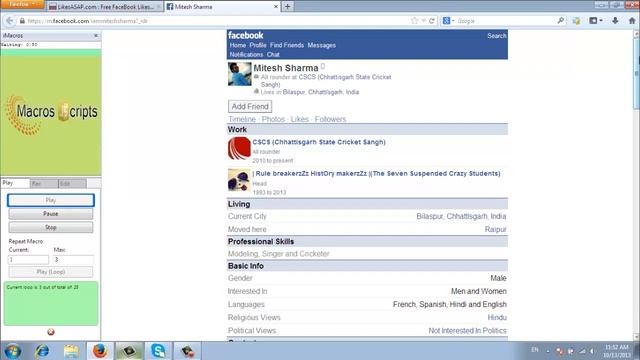The width and height of the screenshot is (640, 360).
Task: Go to the browser home page icon
Action: (632, 21)
